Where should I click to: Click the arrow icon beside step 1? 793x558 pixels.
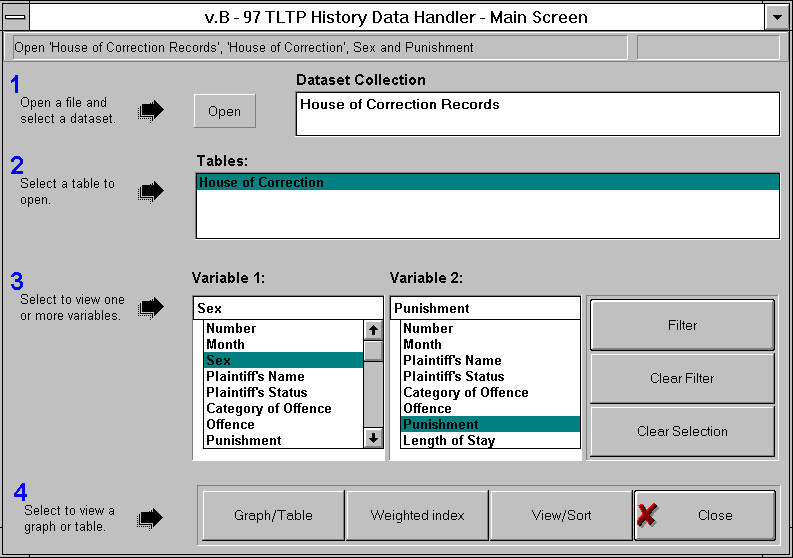point(150,110)
